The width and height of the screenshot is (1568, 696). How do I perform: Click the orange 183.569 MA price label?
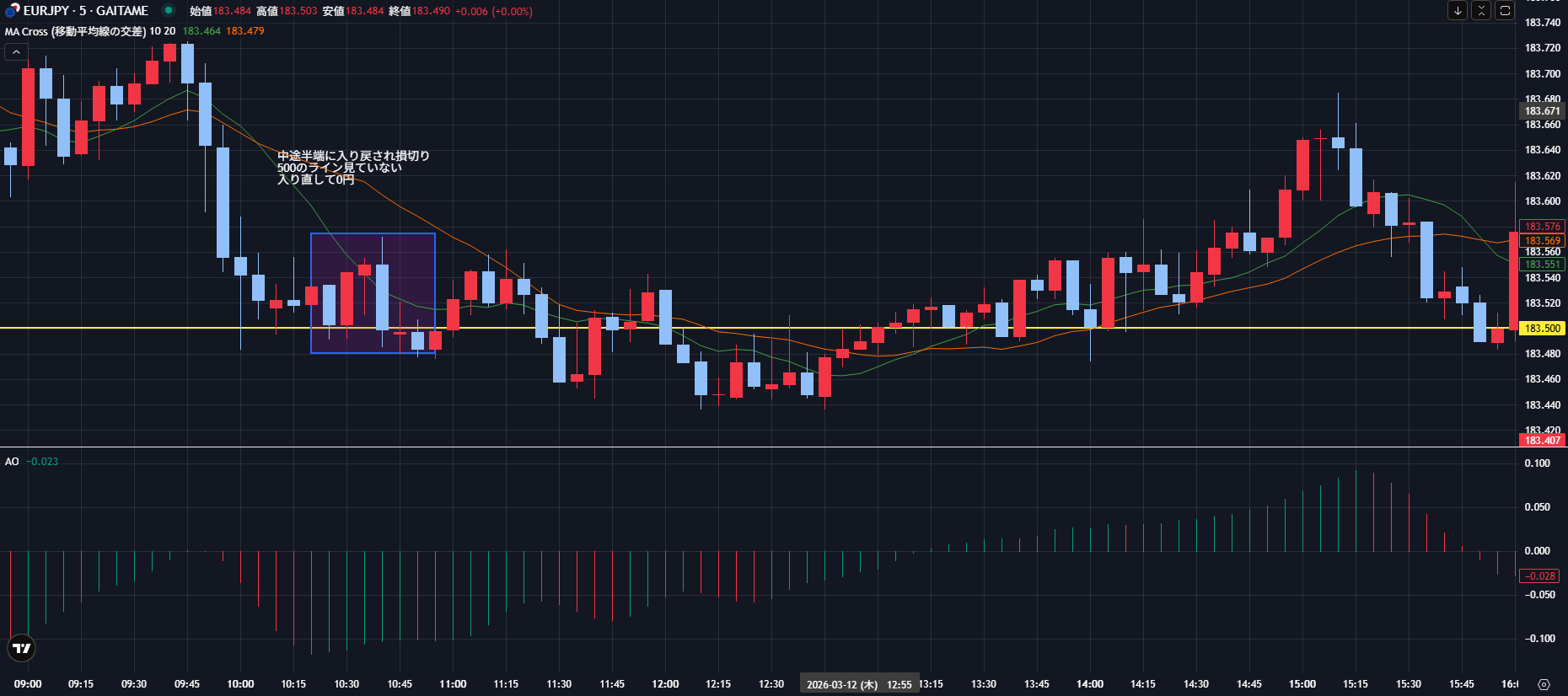[x=1542, y=241]
